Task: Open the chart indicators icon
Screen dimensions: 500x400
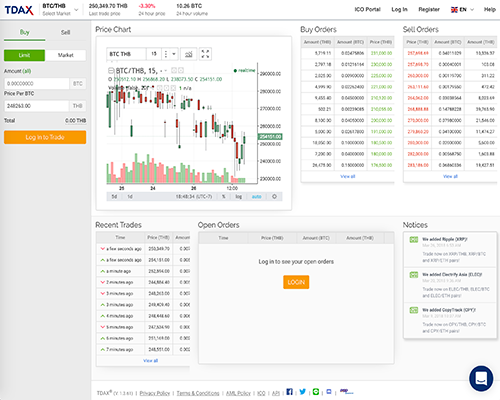Action: [188, 54]
